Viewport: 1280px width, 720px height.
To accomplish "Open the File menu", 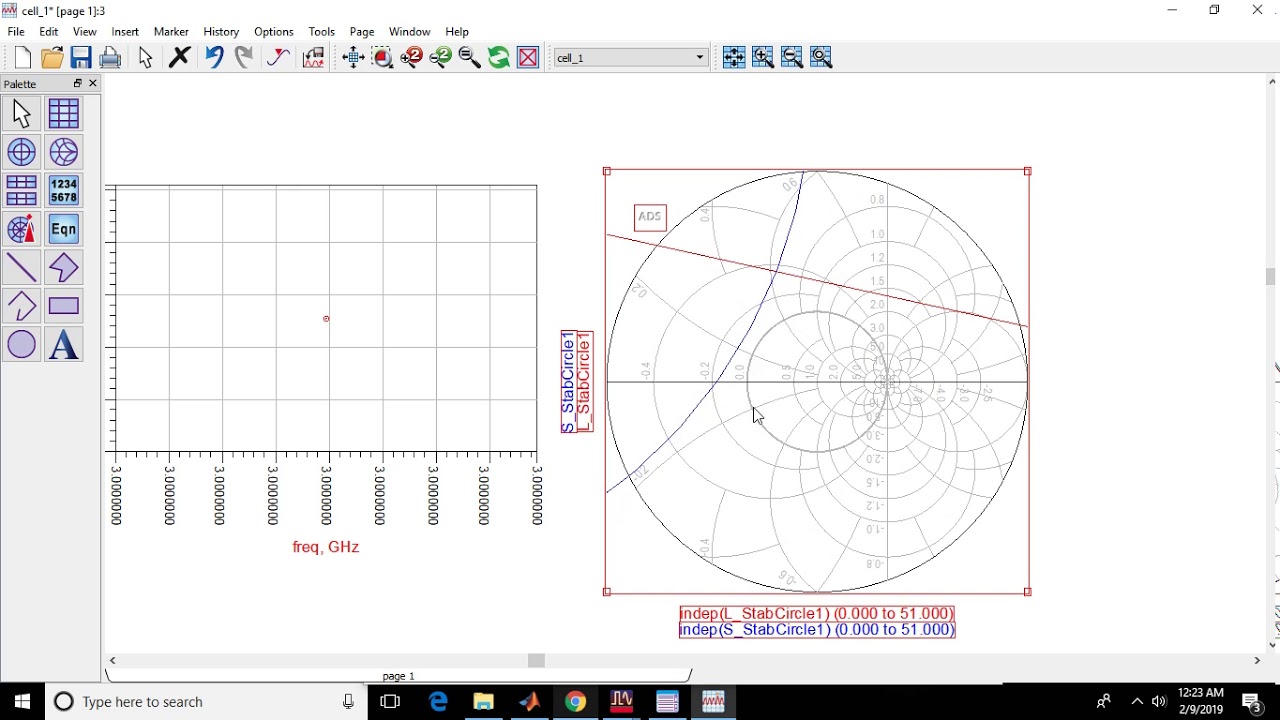I will coord(16,32).
